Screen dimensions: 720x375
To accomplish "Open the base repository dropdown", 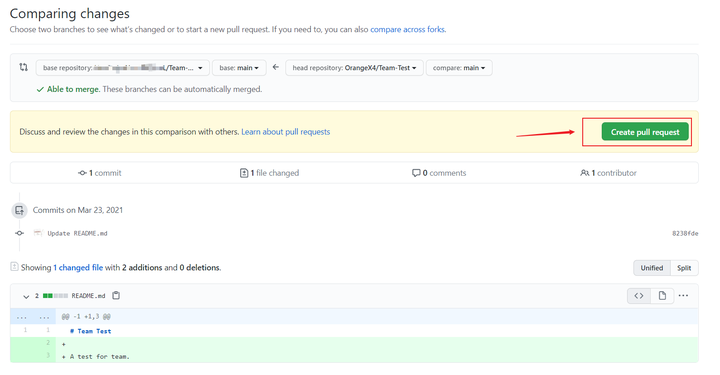I will tap(123, 68).
